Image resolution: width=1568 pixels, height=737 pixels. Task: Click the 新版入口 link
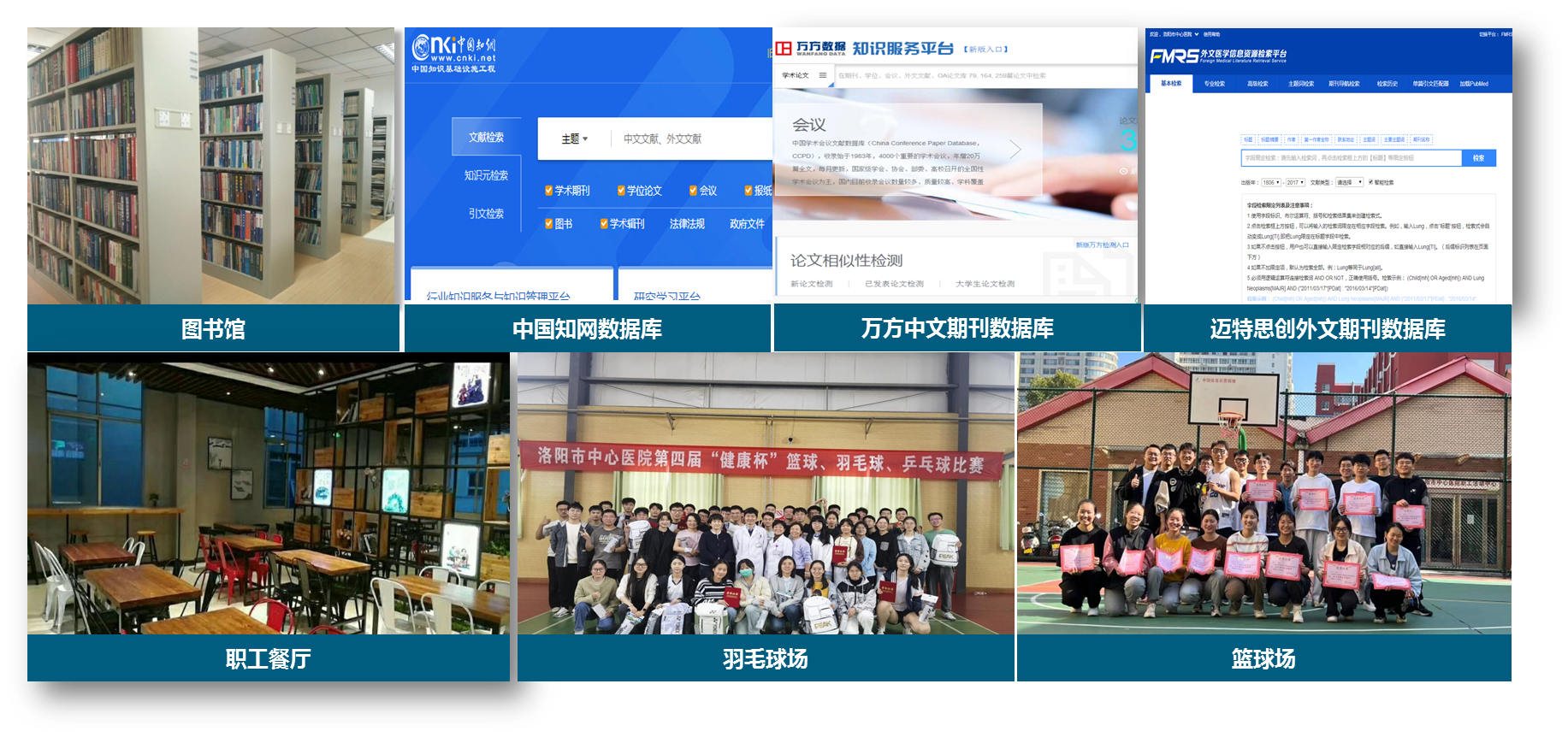[986, 50]
